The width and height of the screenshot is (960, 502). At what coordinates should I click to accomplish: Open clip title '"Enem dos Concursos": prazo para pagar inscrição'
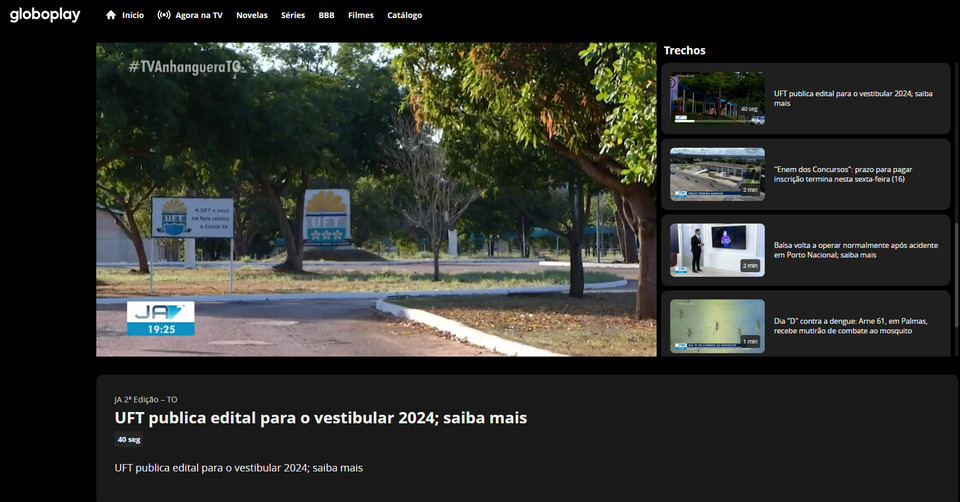842,174
